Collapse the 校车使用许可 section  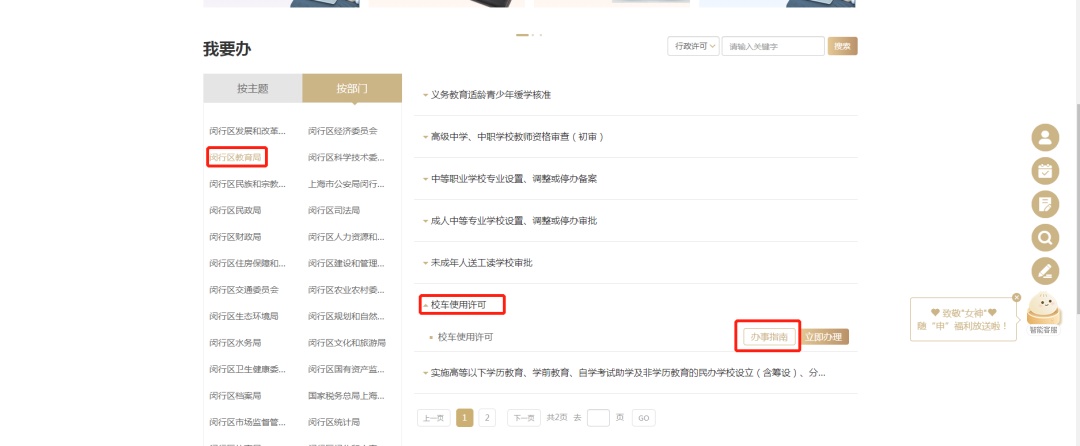click(x=462, y=304)
